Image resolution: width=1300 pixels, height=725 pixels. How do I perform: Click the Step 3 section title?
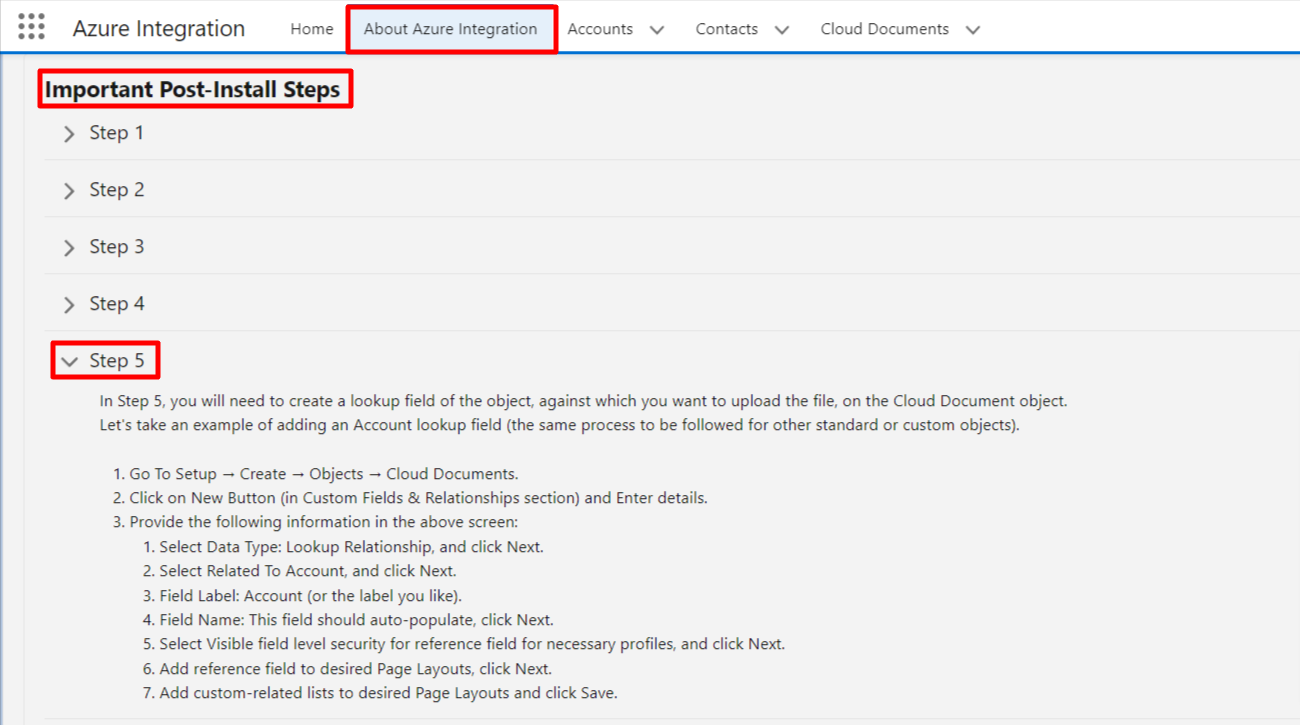click(x=117, y=247)
